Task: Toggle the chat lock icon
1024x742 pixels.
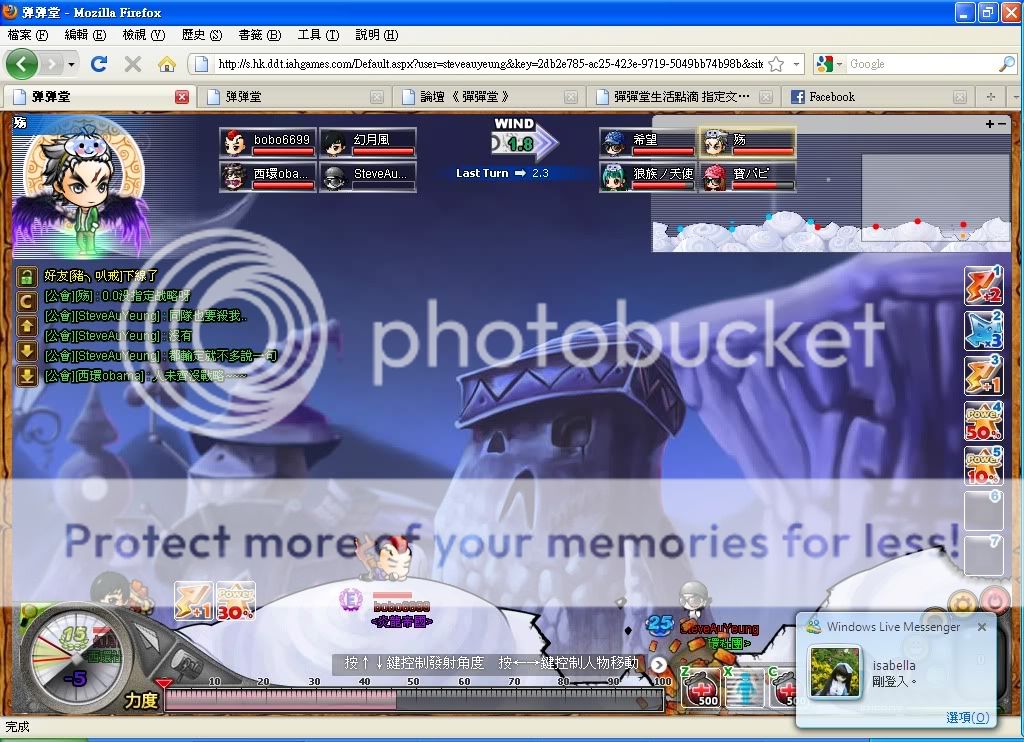Action: (x=27, y=276)
